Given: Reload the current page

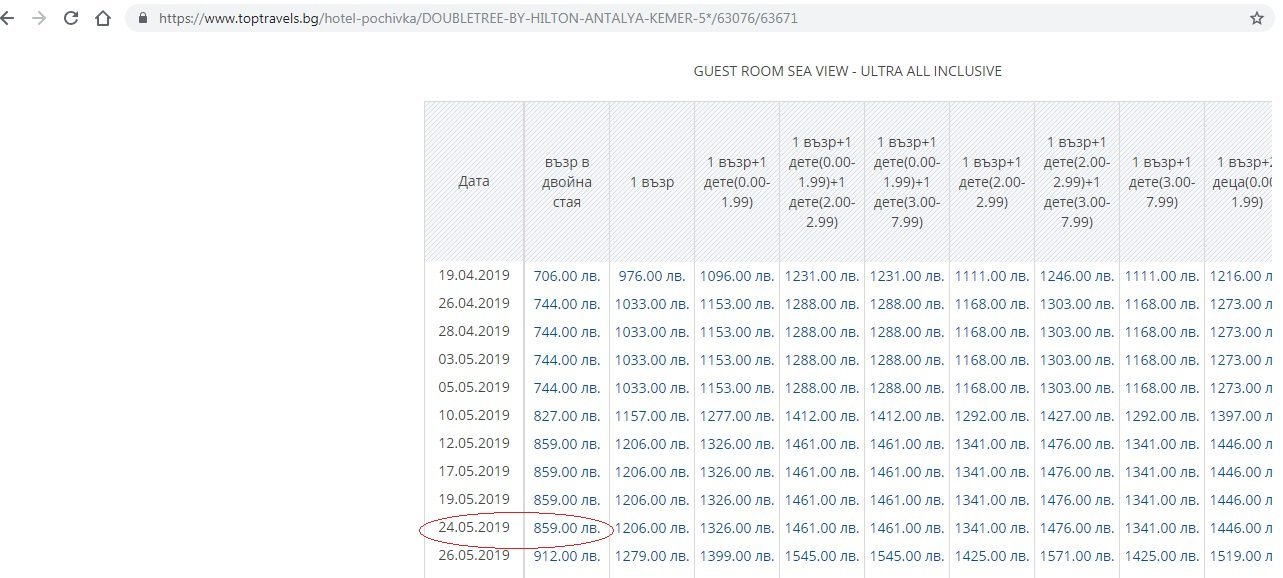Looking at the screenshot, I should point(71,18).
